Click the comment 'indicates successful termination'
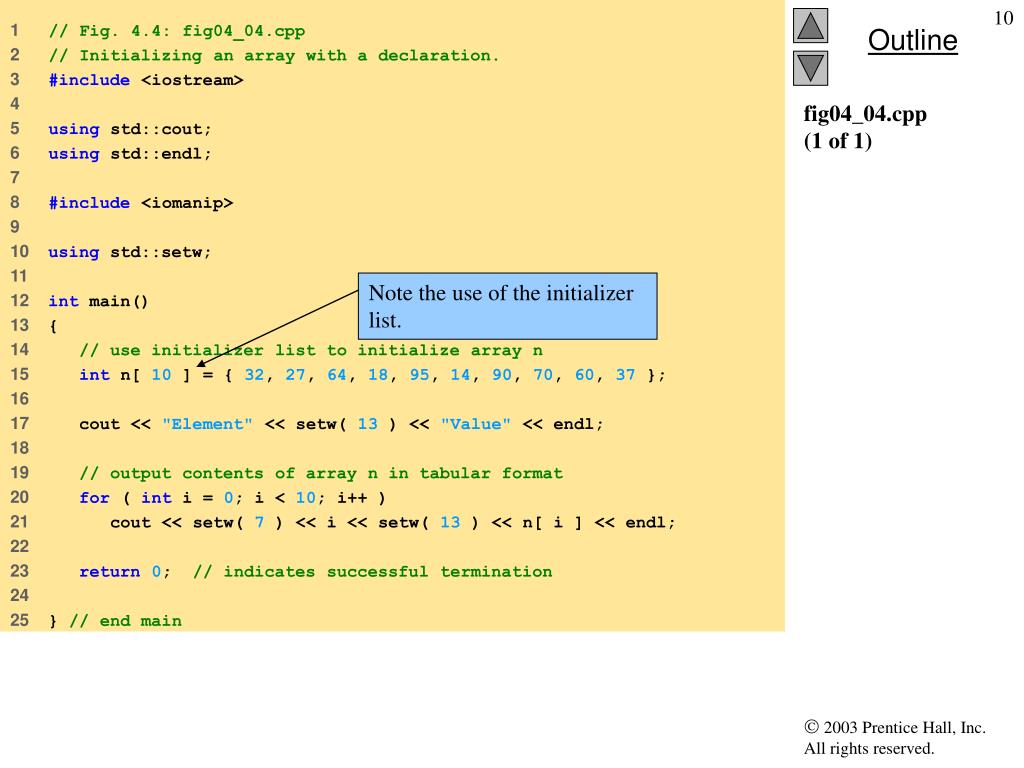Image resolution: width=1024 pixels, height=768 pixels. [x=387, y=572]
